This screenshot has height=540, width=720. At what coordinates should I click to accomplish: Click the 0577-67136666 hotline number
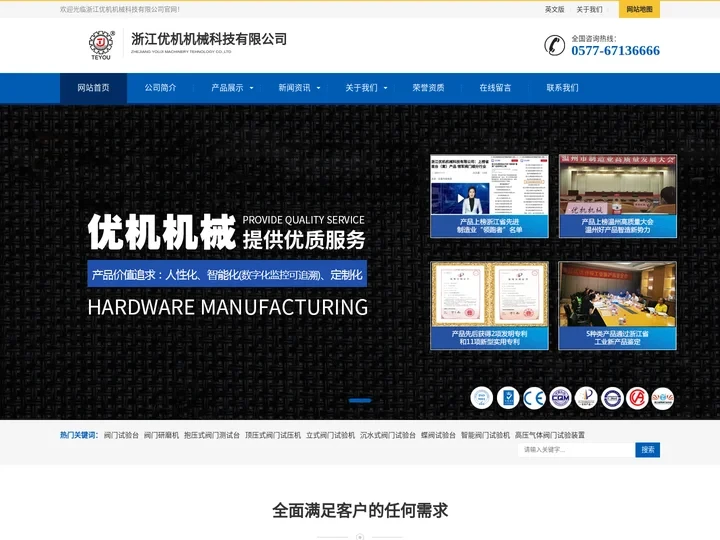pos(615,51)
